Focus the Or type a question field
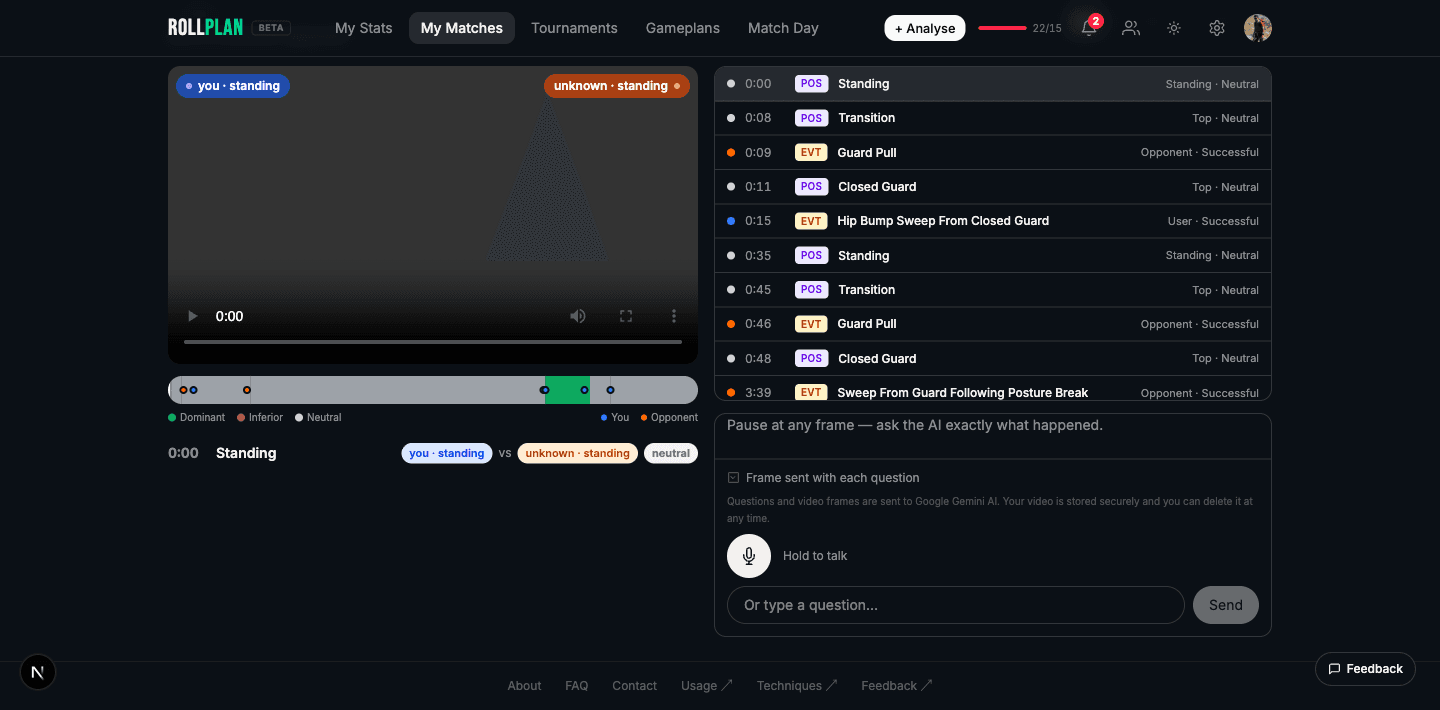1440x710 pixels. [x=956, y=605]
